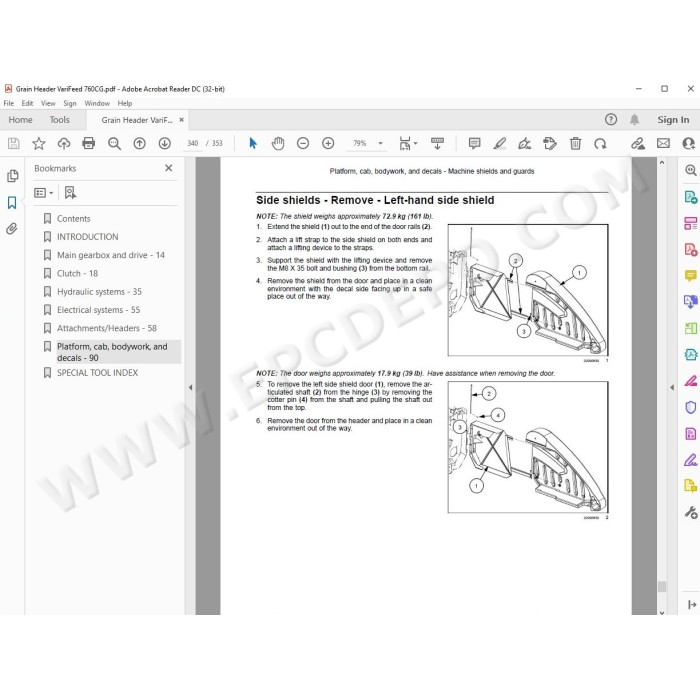Screen dimensions: 700x700
Task: Open Electrical systems - 55 bookmark
Action: (98, 310)
